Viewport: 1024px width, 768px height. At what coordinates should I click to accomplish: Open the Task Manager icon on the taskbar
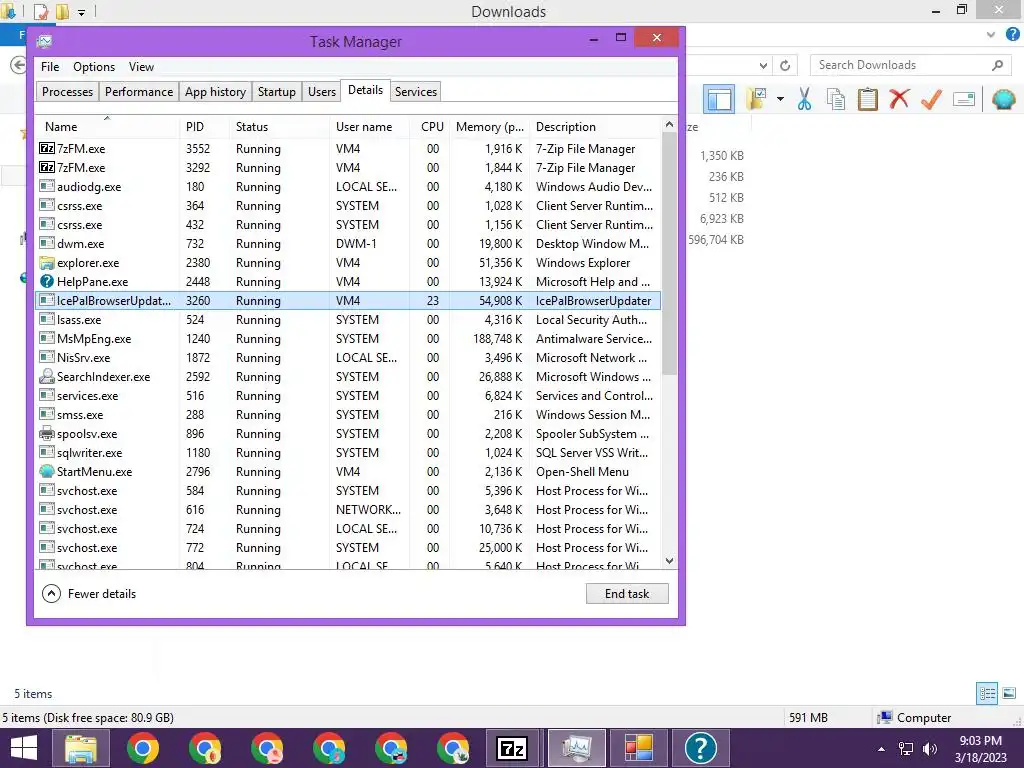tap(577, 748)
